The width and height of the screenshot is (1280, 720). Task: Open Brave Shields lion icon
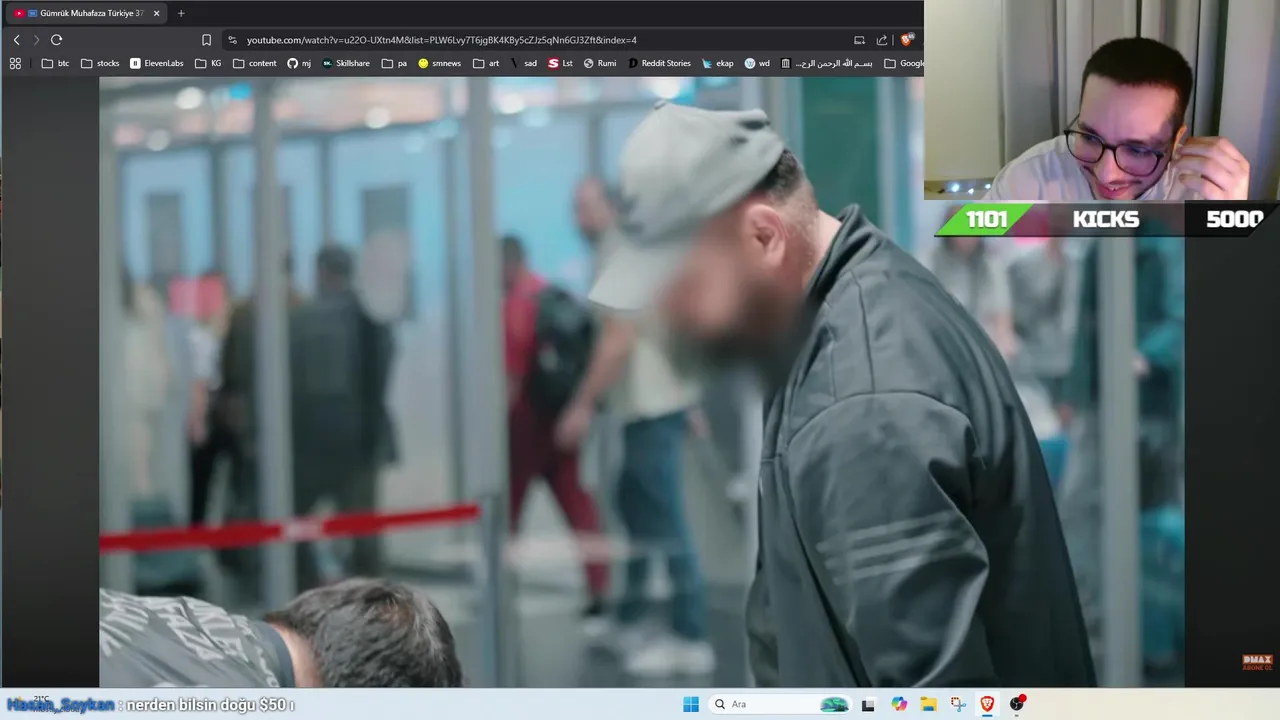click(x=907, y=40)
